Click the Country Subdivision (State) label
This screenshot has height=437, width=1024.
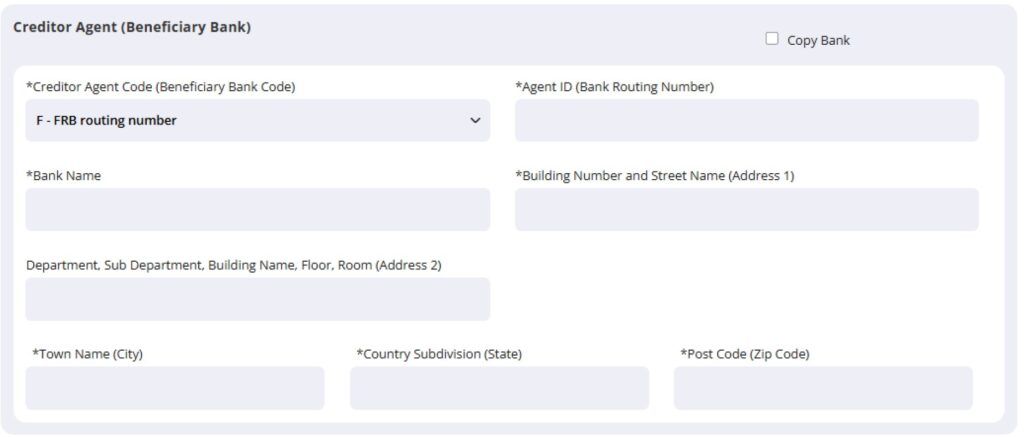439,354
